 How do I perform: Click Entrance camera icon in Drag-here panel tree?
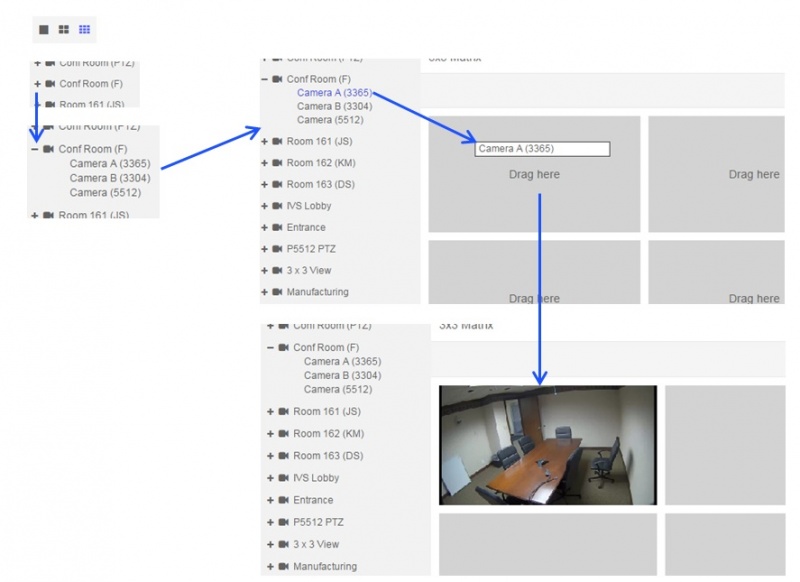tap(277, 227)
